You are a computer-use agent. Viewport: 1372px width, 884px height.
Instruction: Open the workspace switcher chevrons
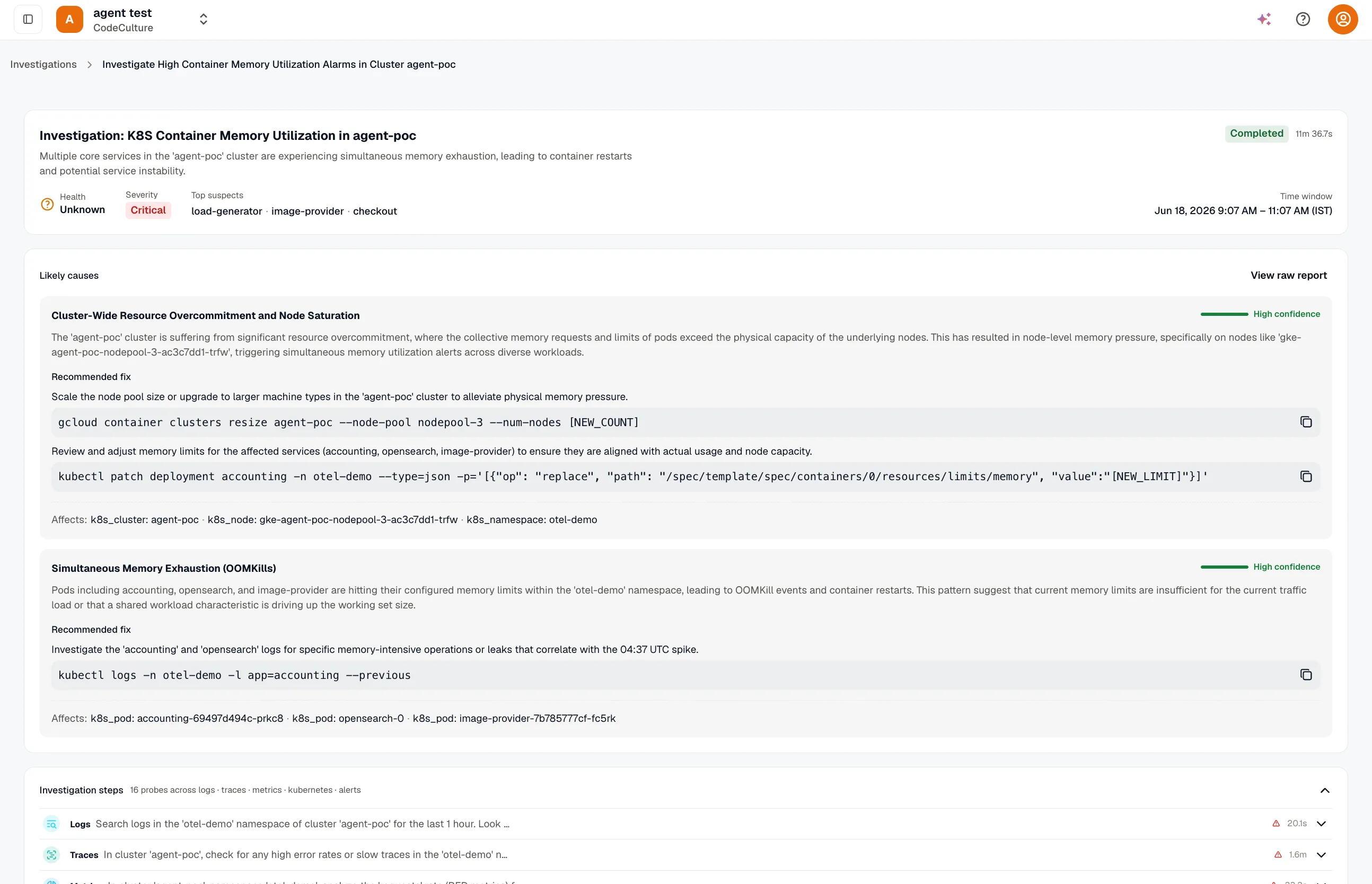coord(203,20)
